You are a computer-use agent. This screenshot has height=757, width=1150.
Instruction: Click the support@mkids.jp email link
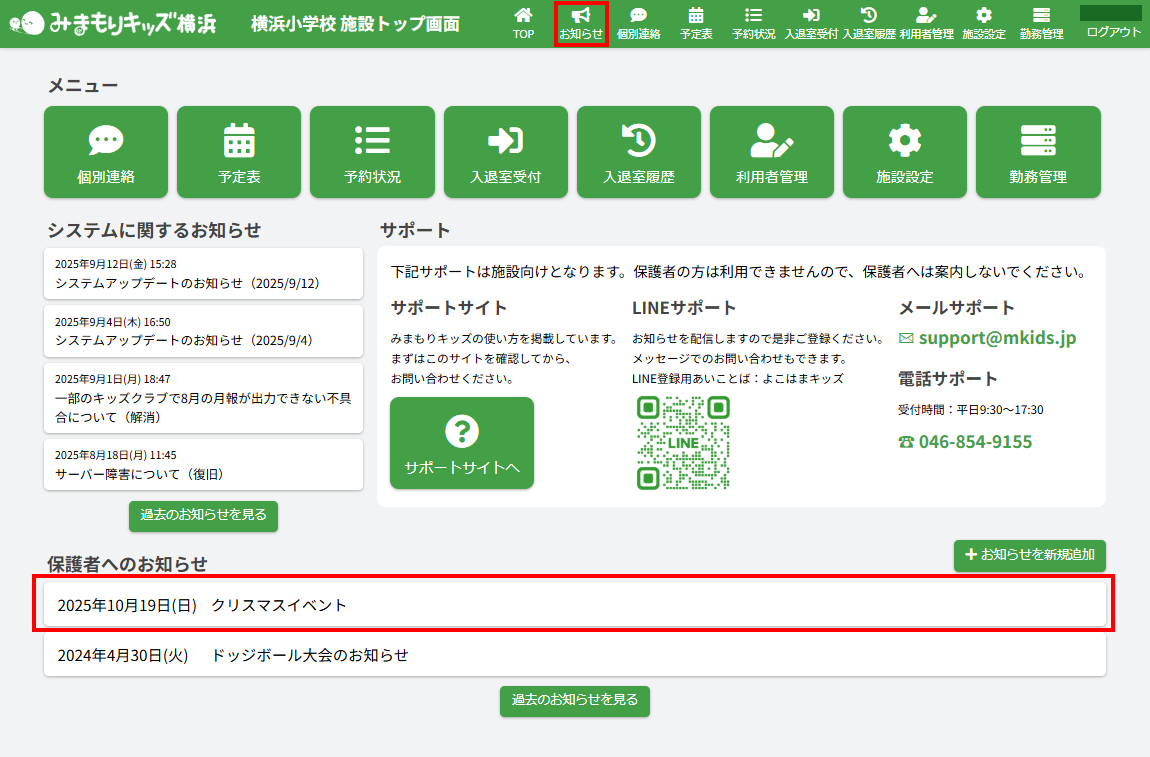[x=997, y=338]
